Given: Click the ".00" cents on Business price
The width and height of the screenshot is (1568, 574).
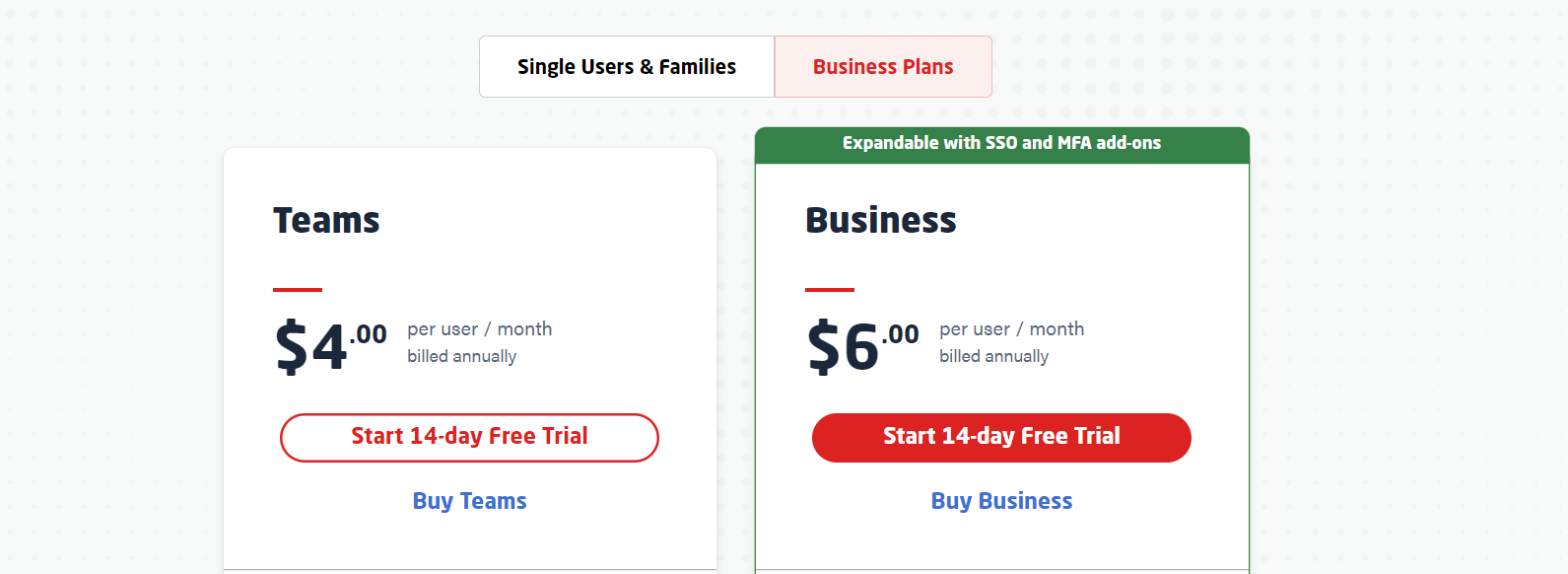Looking at the screenshot, I should [x=901, y=334].
